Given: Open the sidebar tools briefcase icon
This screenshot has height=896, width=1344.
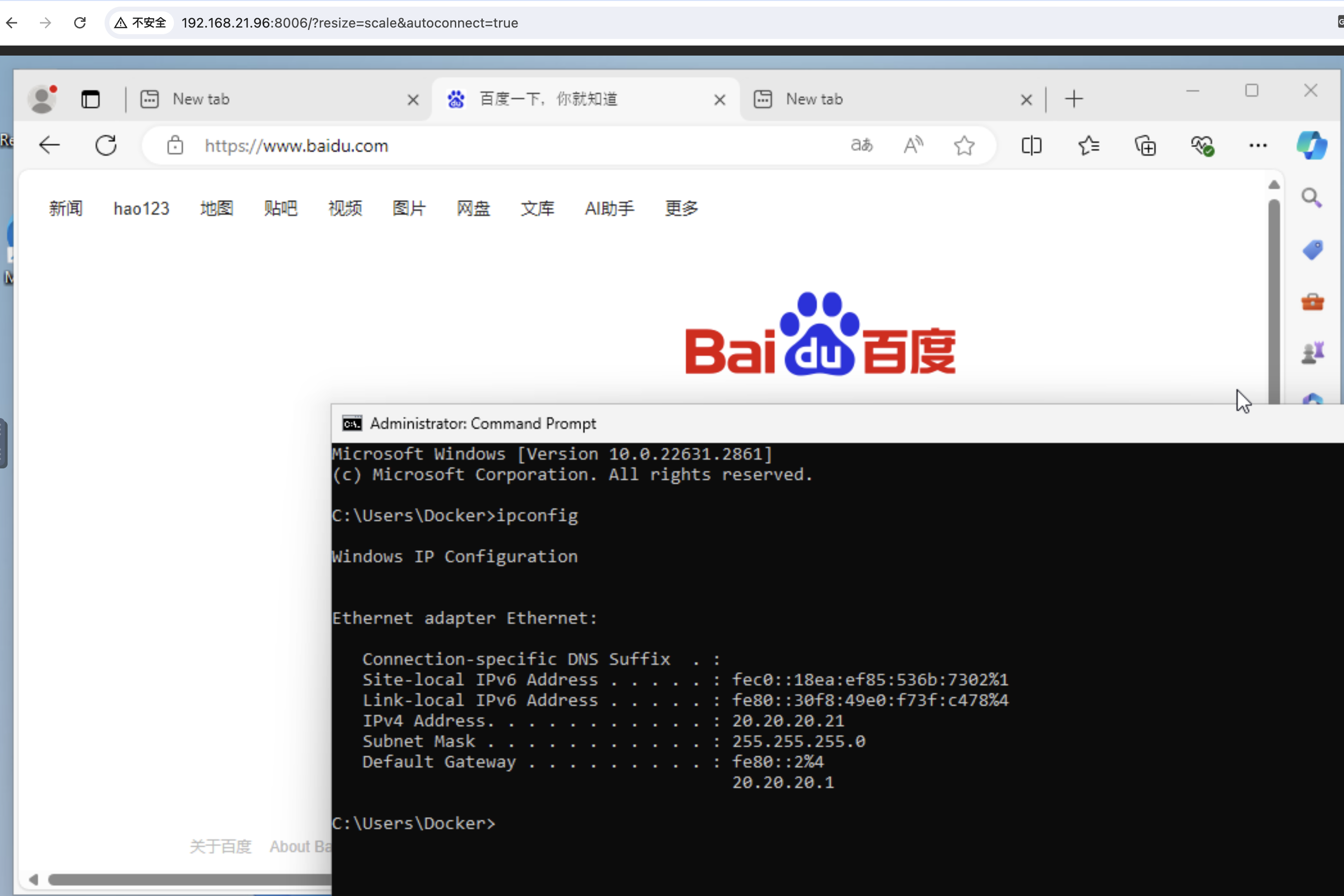Looking at the screenshot, I should click(1313, 302).
